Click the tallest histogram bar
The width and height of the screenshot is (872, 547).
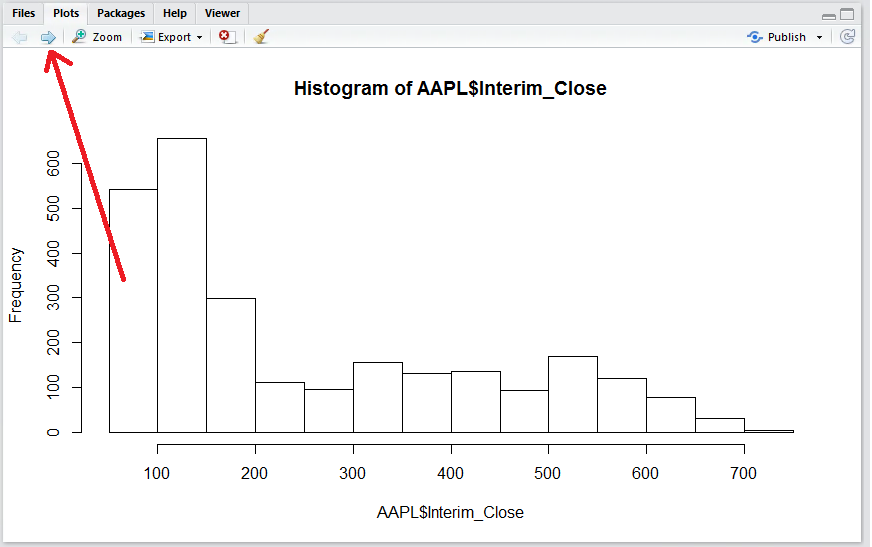182,285
